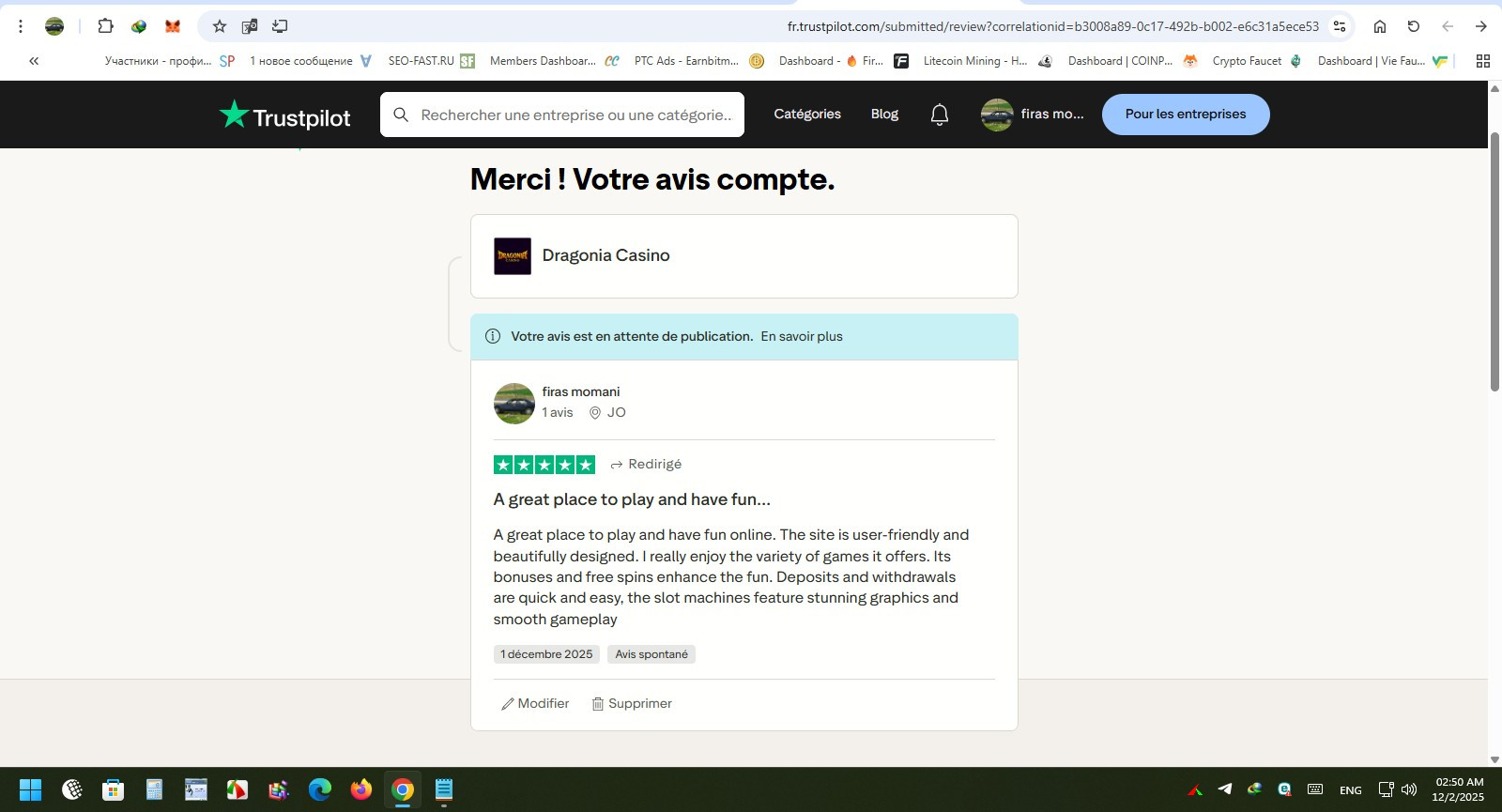Click info icon in pending notice

pyautogui.click(x=493, y=336)
